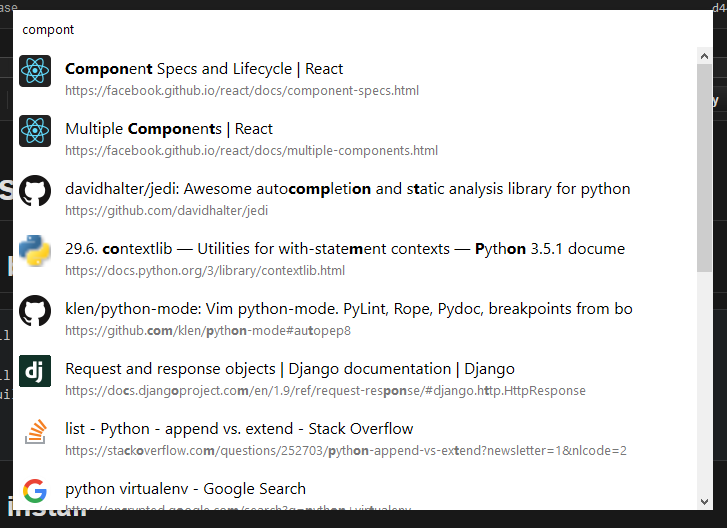The width and height of the screenshot is (727, 528).
Task: Open the Django Request and response objects entry
Action: [x=290, y=369]
